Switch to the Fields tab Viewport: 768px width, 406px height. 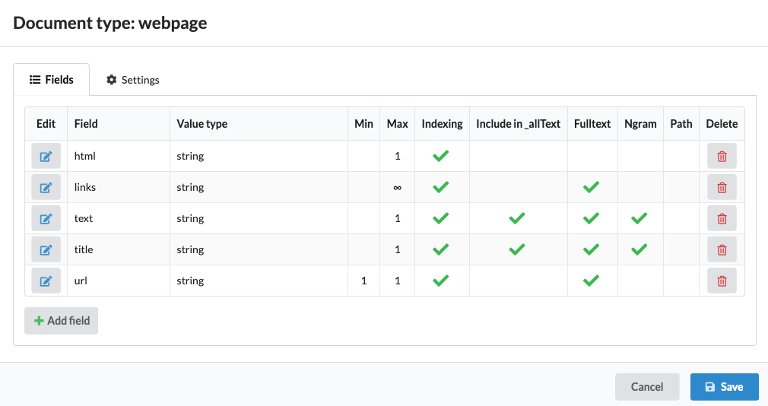point(51,79)
